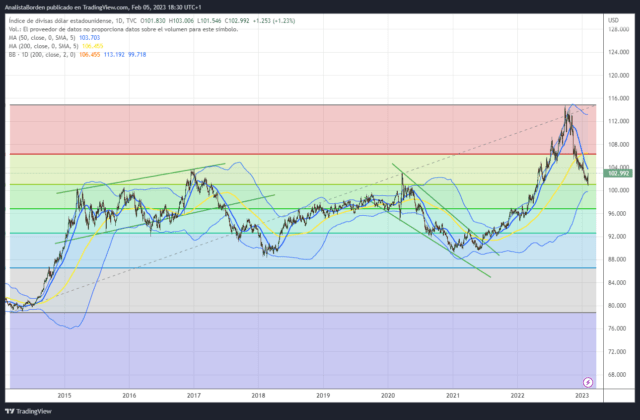
Task: Click the AnalistaBorden publication header text
Action: [x=103, y=7]
